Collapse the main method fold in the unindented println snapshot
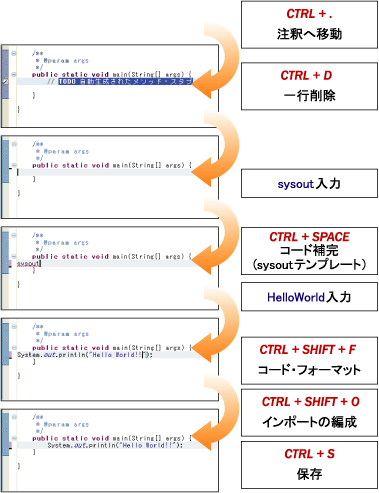Image resolution: width=379 pixels, height=493 pixels. (14, 347)
